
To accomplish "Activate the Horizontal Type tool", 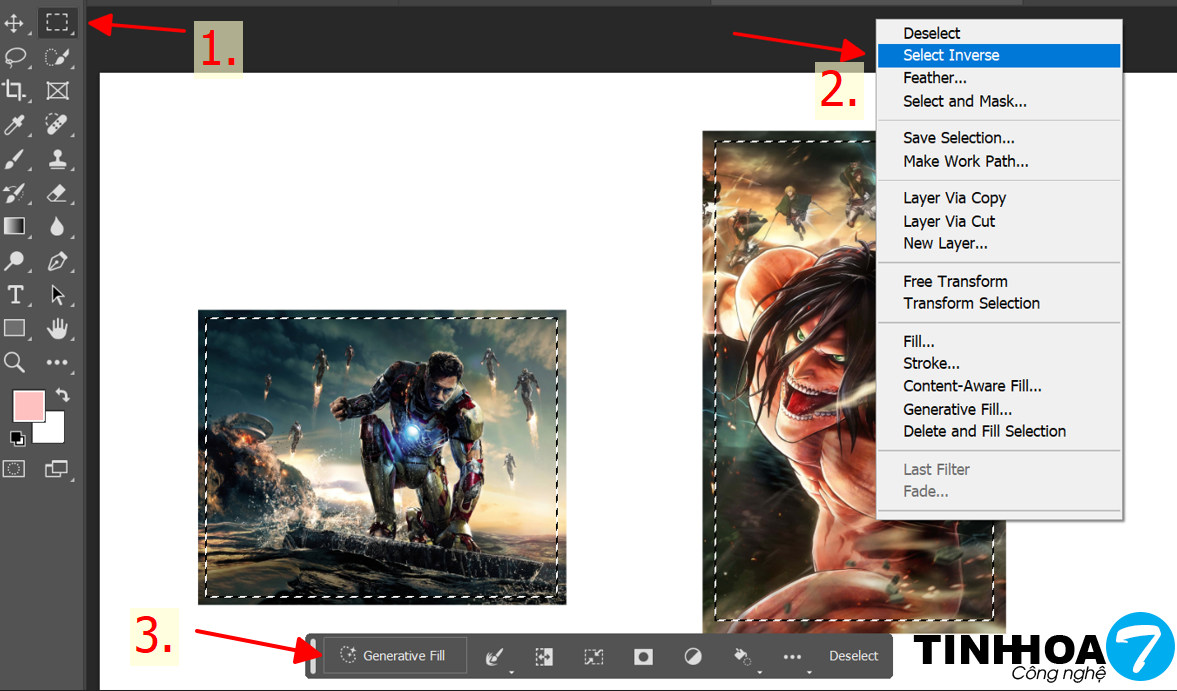I will [x=15, y=295].
